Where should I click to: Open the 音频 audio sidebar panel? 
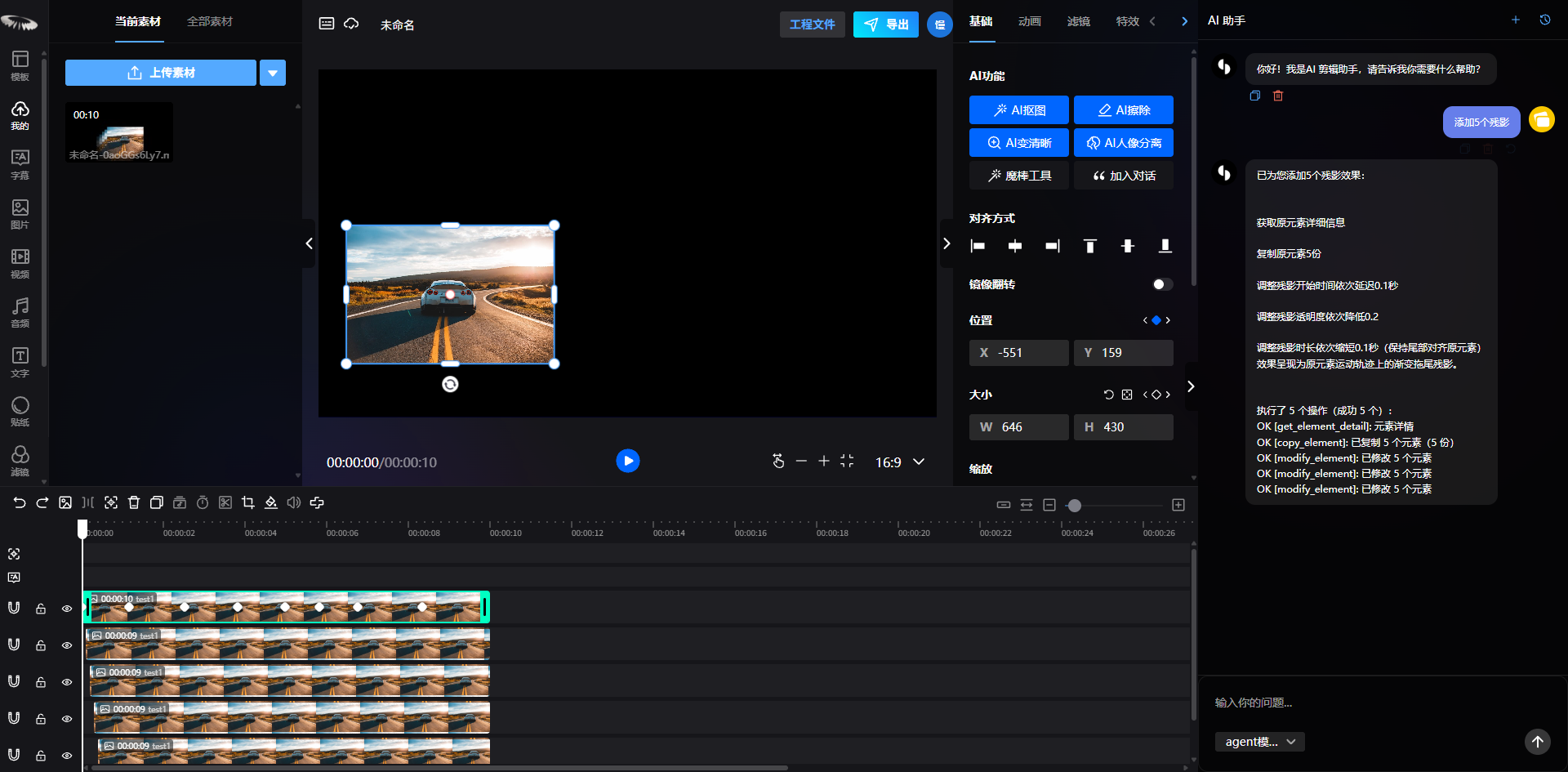point(20,312)
